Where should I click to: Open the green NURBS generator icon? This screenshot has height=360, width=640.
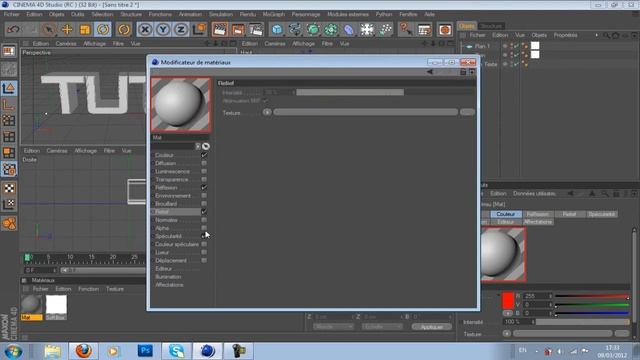(x=313, y=29)
